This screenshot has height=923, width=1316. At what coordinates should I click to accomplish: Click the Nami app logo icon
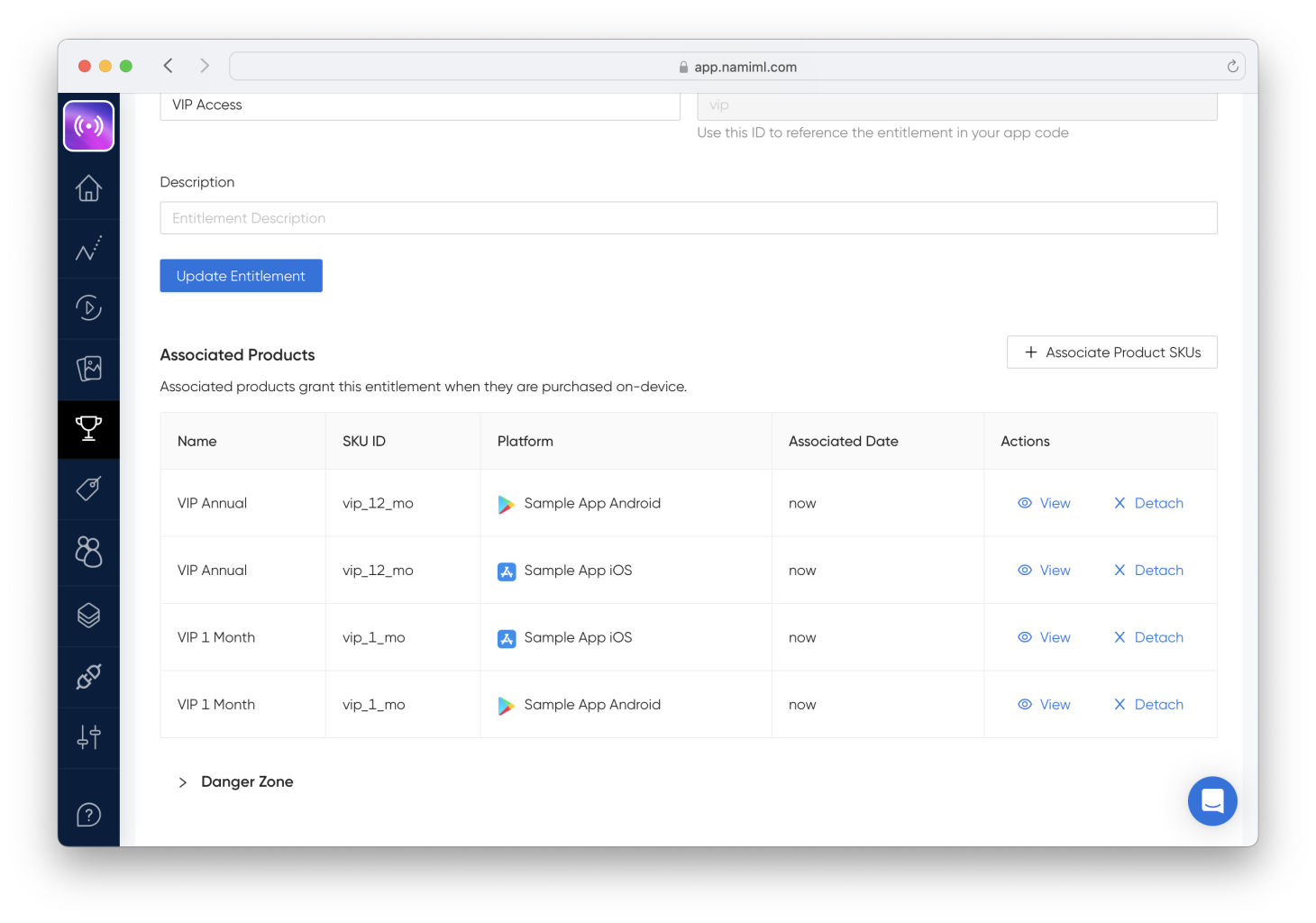88,125
